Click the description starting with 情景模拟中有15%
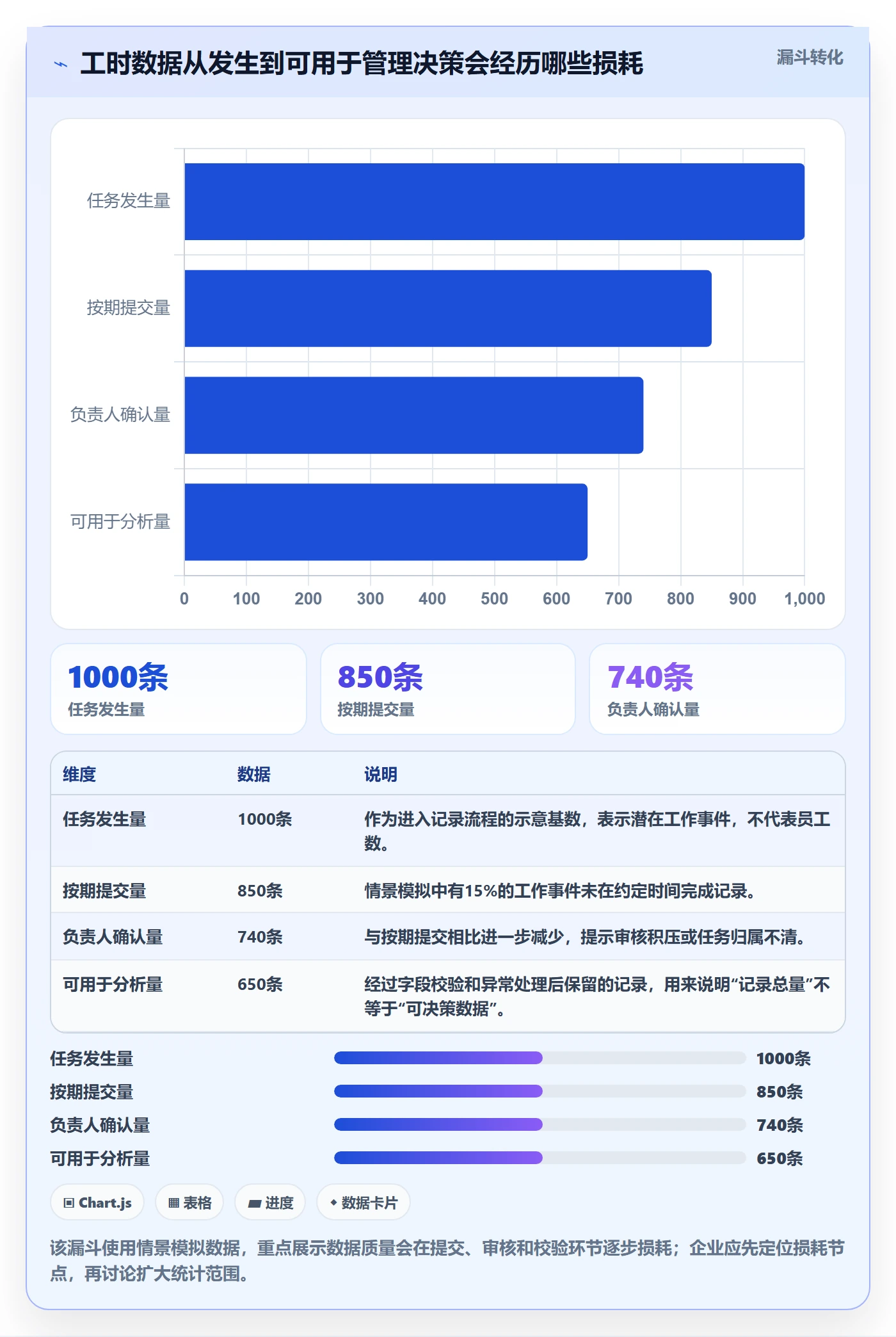 point(561,891)
